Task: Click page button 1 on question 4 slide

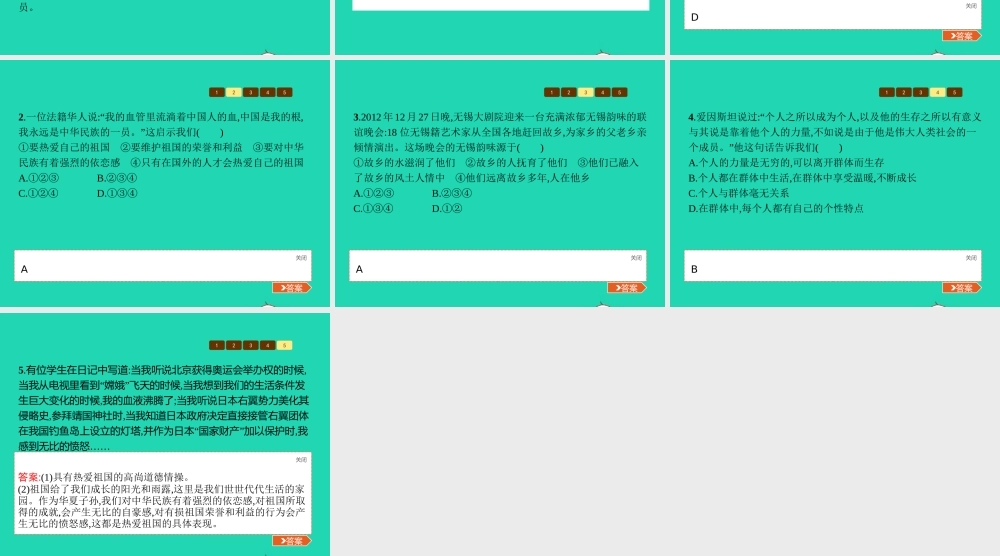Action: 886,92
